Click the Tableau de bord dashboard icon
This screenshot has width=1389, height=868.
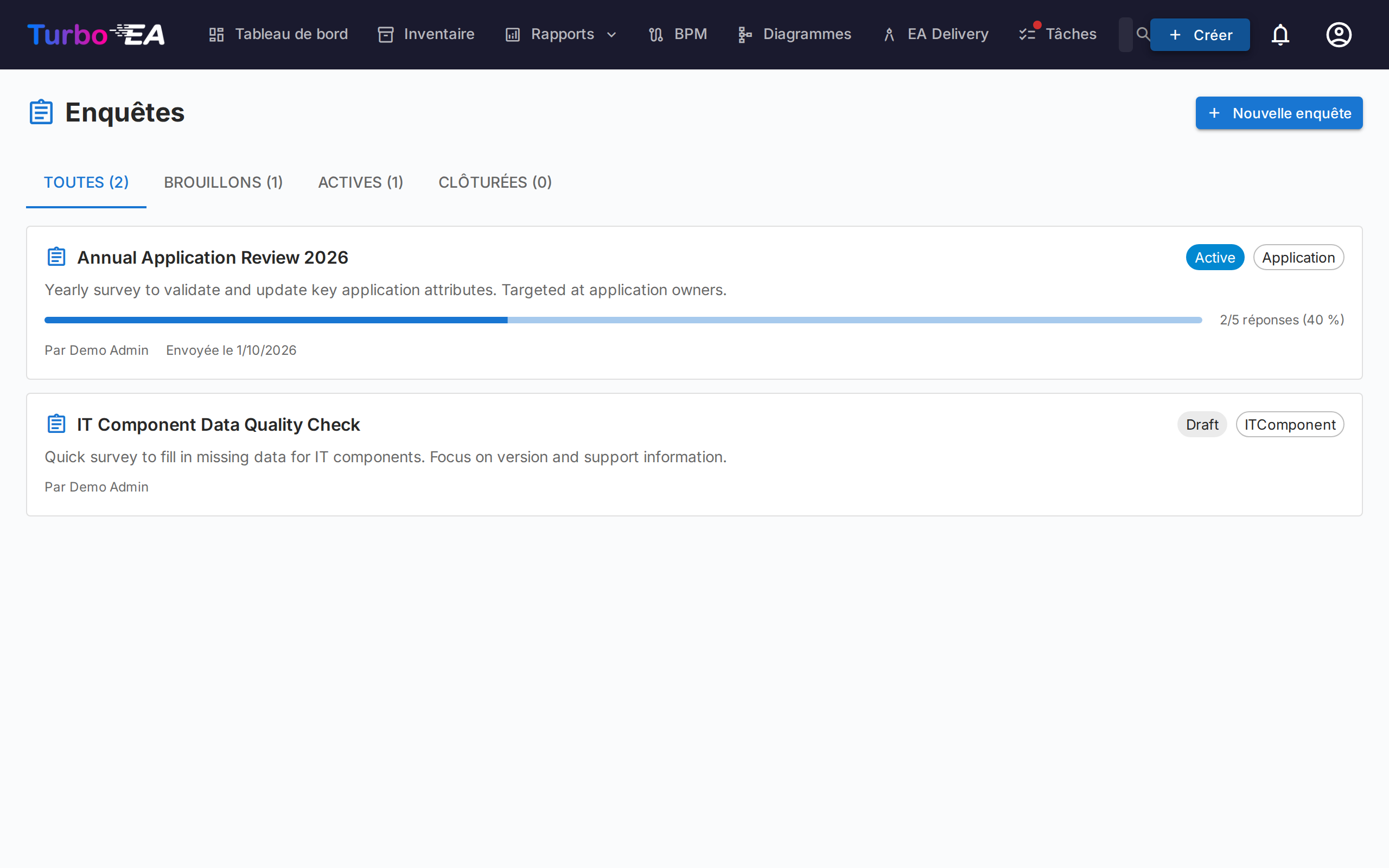click(216, 34)
